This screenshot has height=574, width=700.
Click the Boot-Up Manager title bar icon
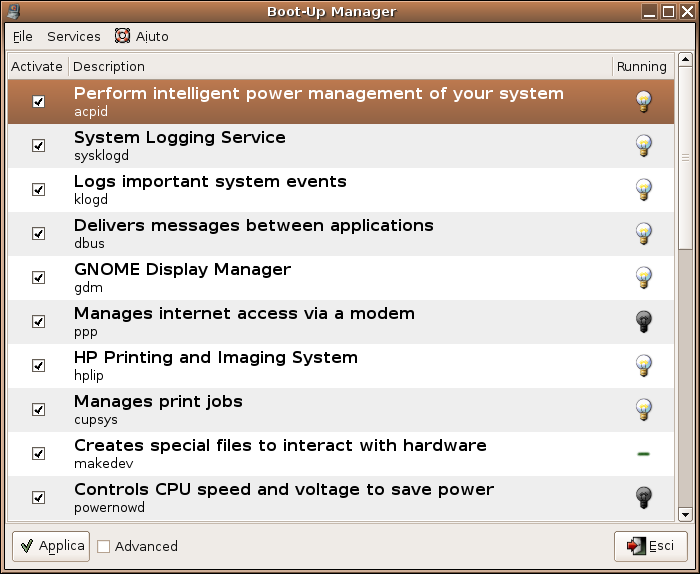point(14,11)
